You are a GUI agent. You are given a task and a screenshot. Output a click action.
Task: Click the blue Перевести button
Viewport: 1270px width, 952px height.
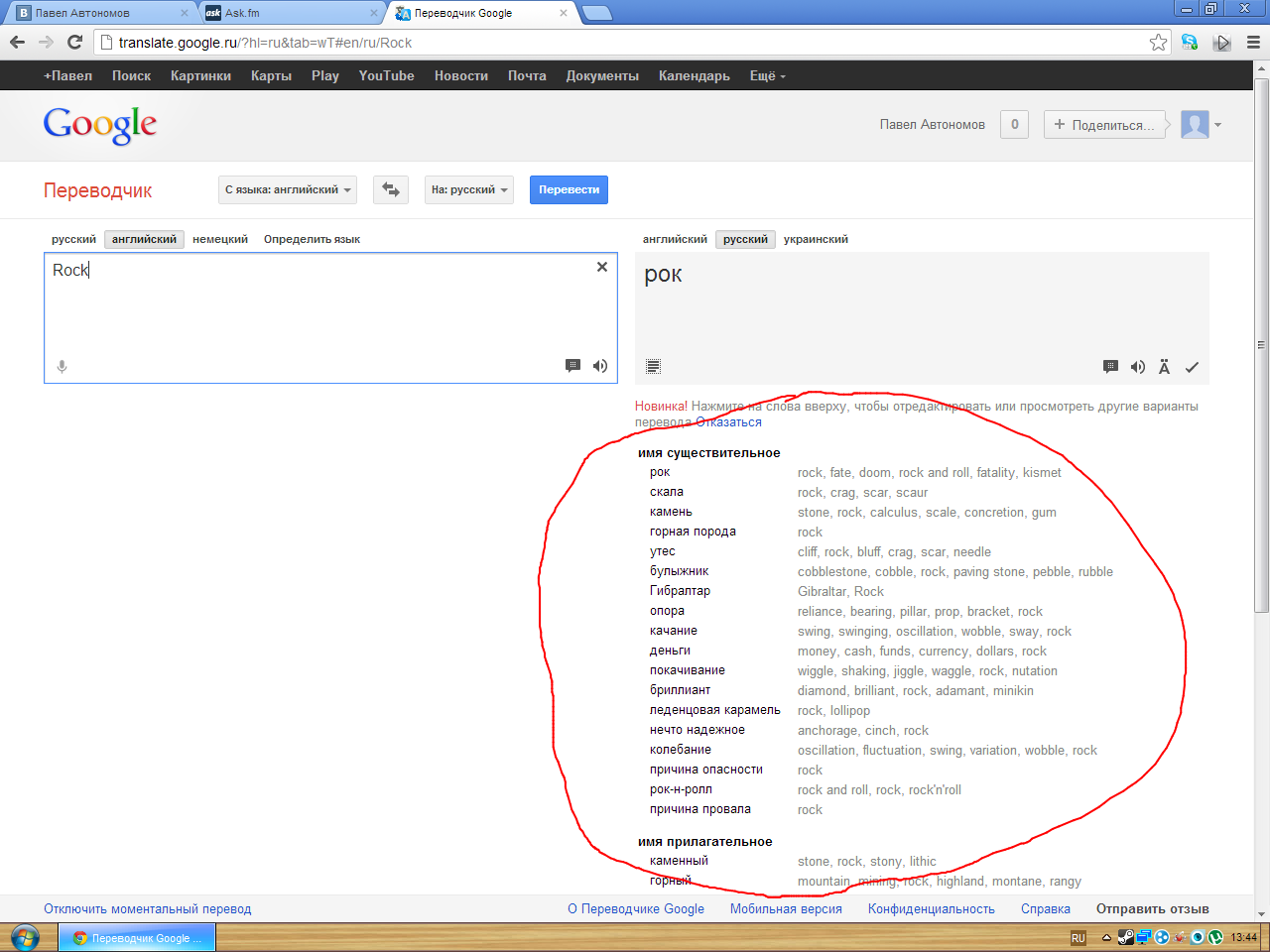[569, 189]
